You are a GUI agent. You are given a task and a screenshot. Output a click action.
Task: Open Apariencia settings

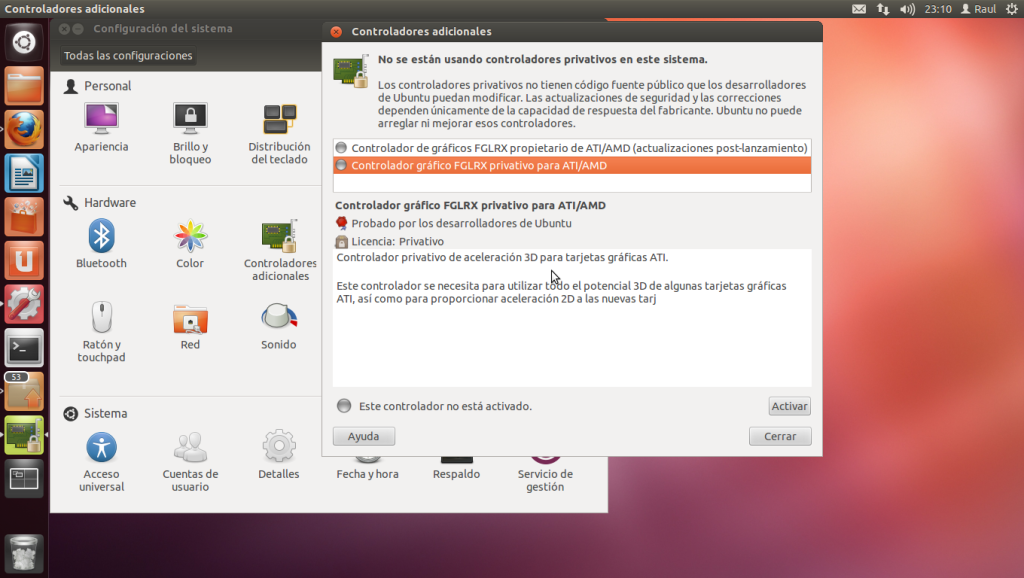point(101,128)
